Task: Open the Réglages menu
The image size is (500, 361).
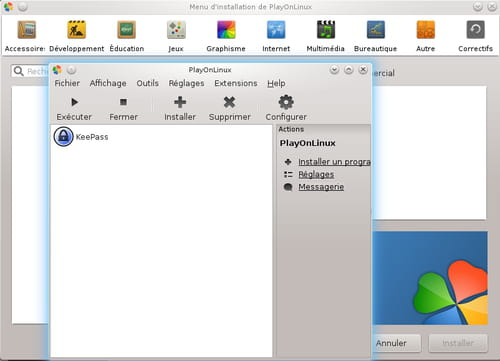Action: (186, 83)
